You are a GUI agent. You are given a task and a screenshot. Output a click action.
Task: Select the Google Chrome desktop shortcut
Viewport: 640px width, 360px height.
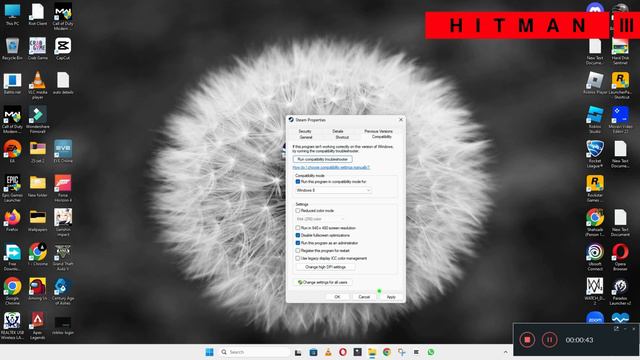pyautogui.click(x=12, y=291)
